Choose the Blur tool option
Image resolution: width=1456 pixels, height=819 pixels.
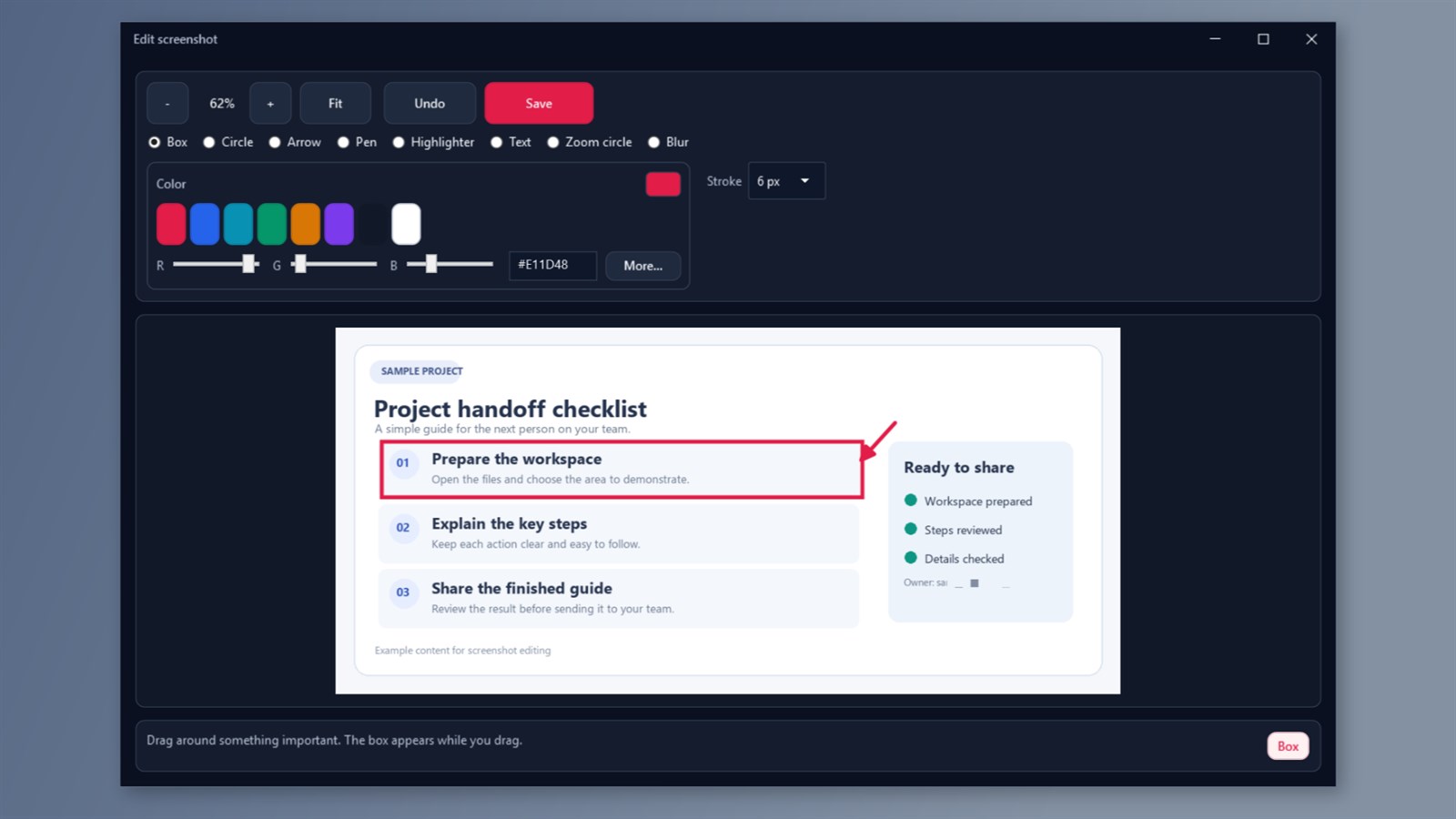(x=668, y=142)
